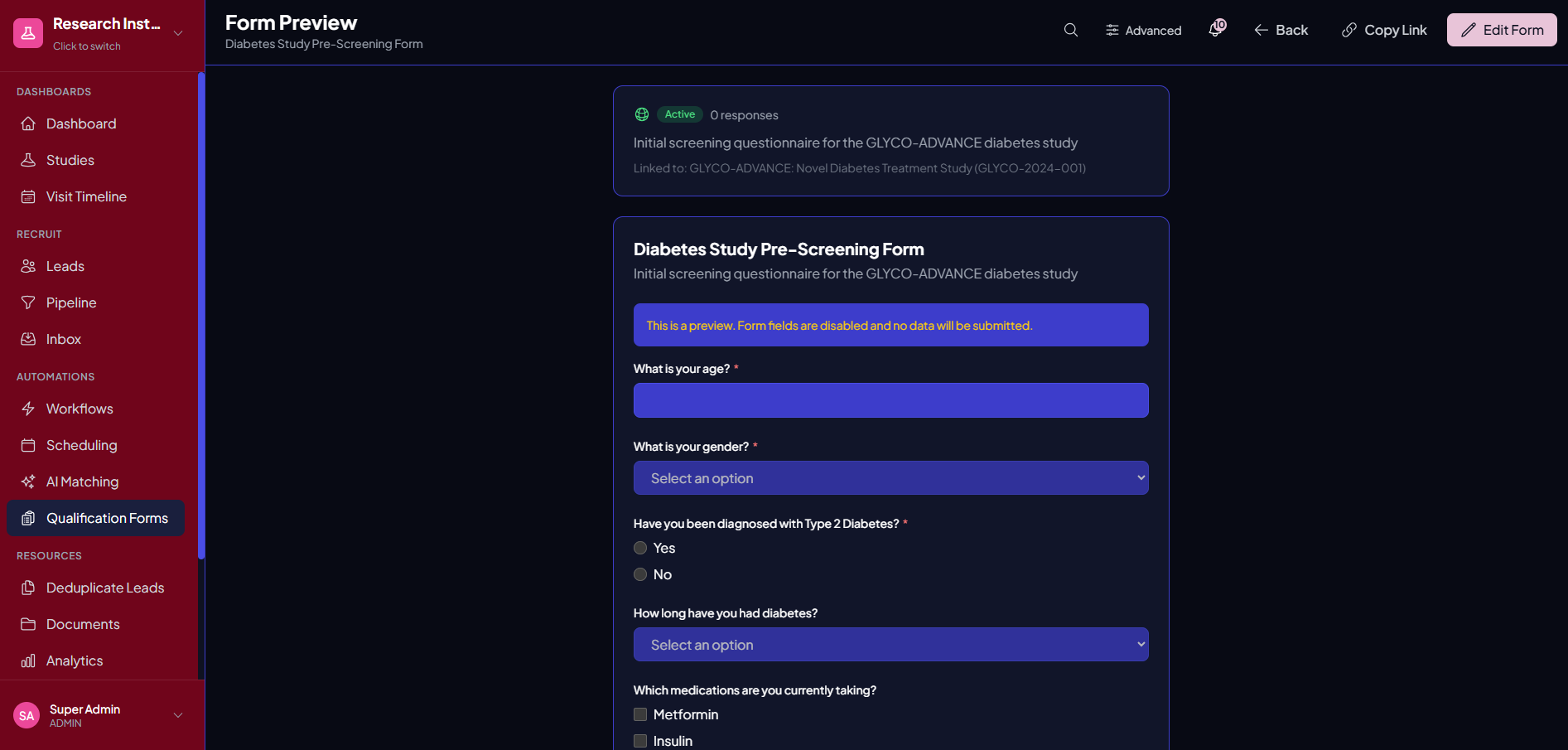
Task: Open Deduplicate Leads menu label
Action: point(105,588)
